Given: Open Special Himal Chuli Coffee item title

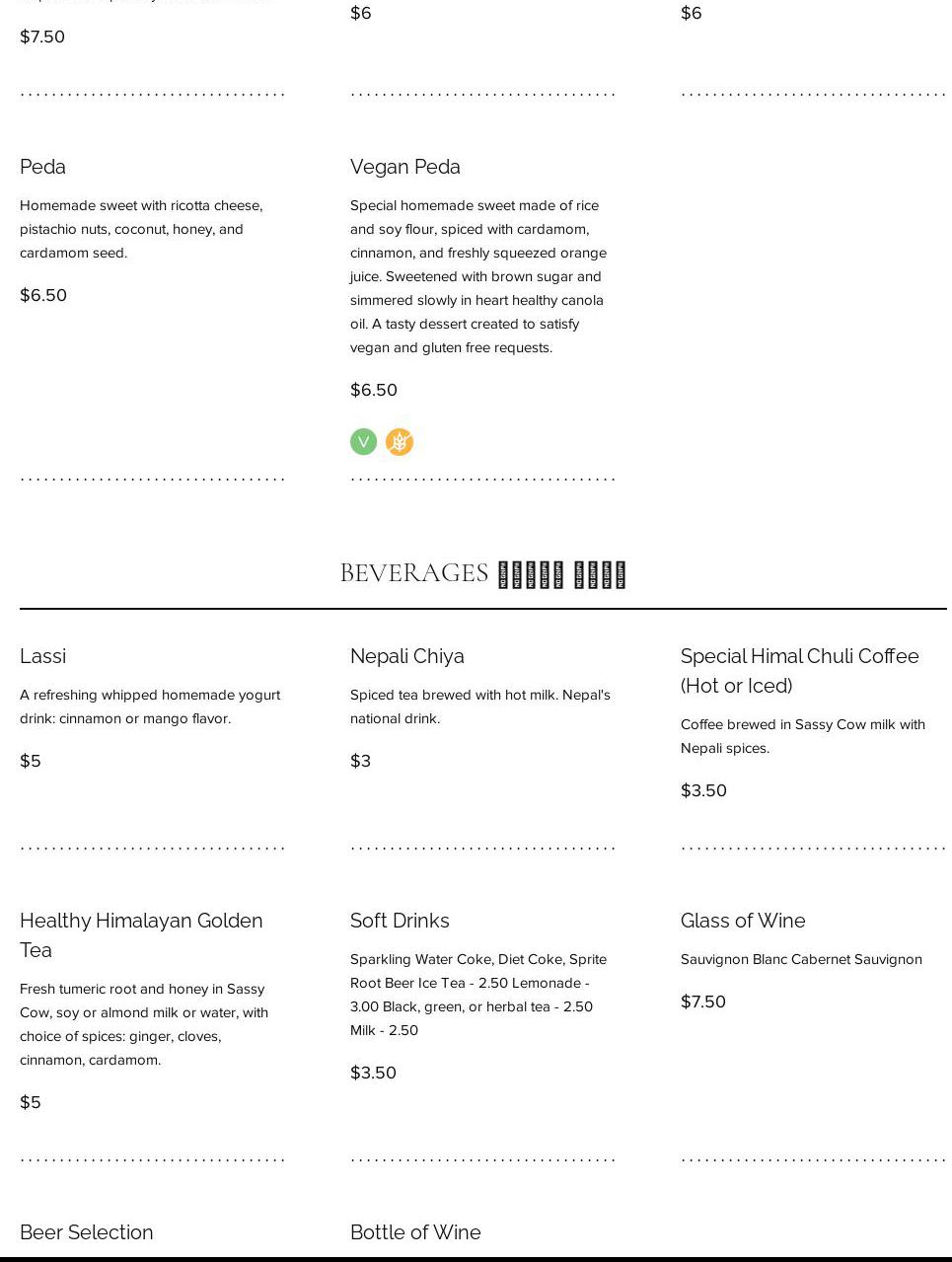Looking at the screenshot, I should pyautogui.click(x=799, y=670).
